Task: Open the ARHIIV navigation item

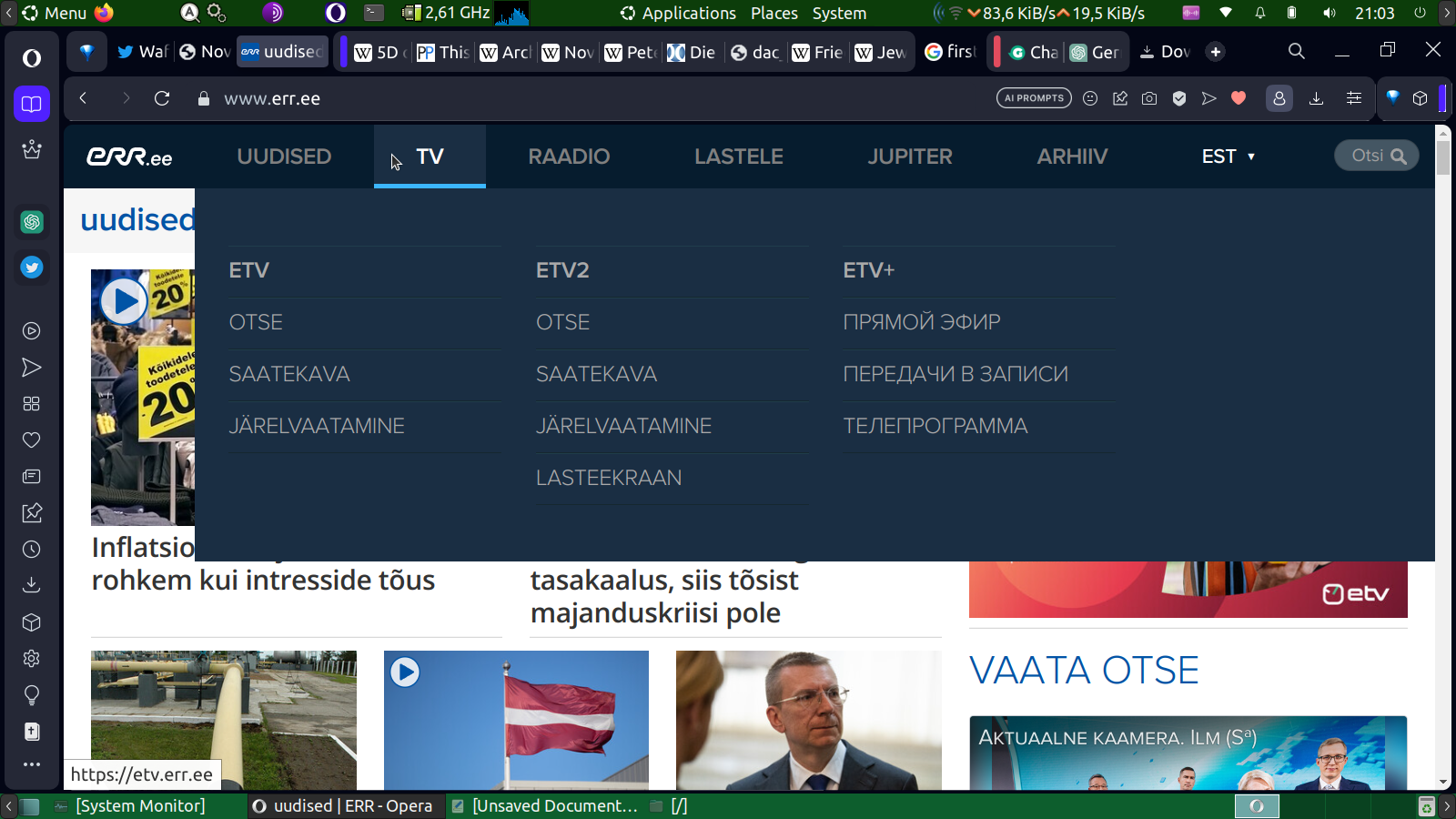Action: coord(1072,157)
